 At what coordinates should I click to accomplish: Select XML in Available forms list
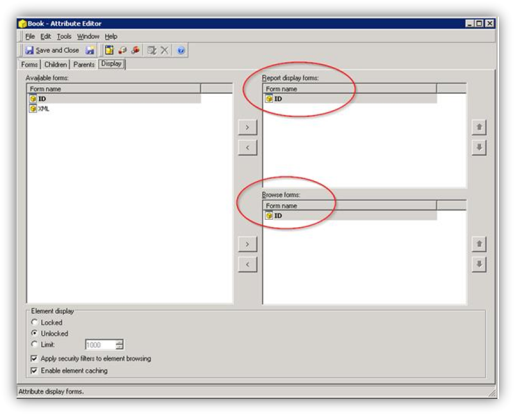[x=44, y=109]
